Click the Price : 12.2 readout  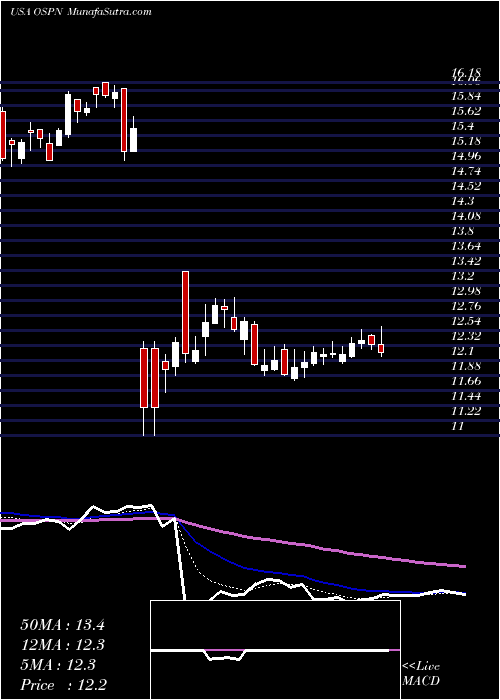pos(64,685)
